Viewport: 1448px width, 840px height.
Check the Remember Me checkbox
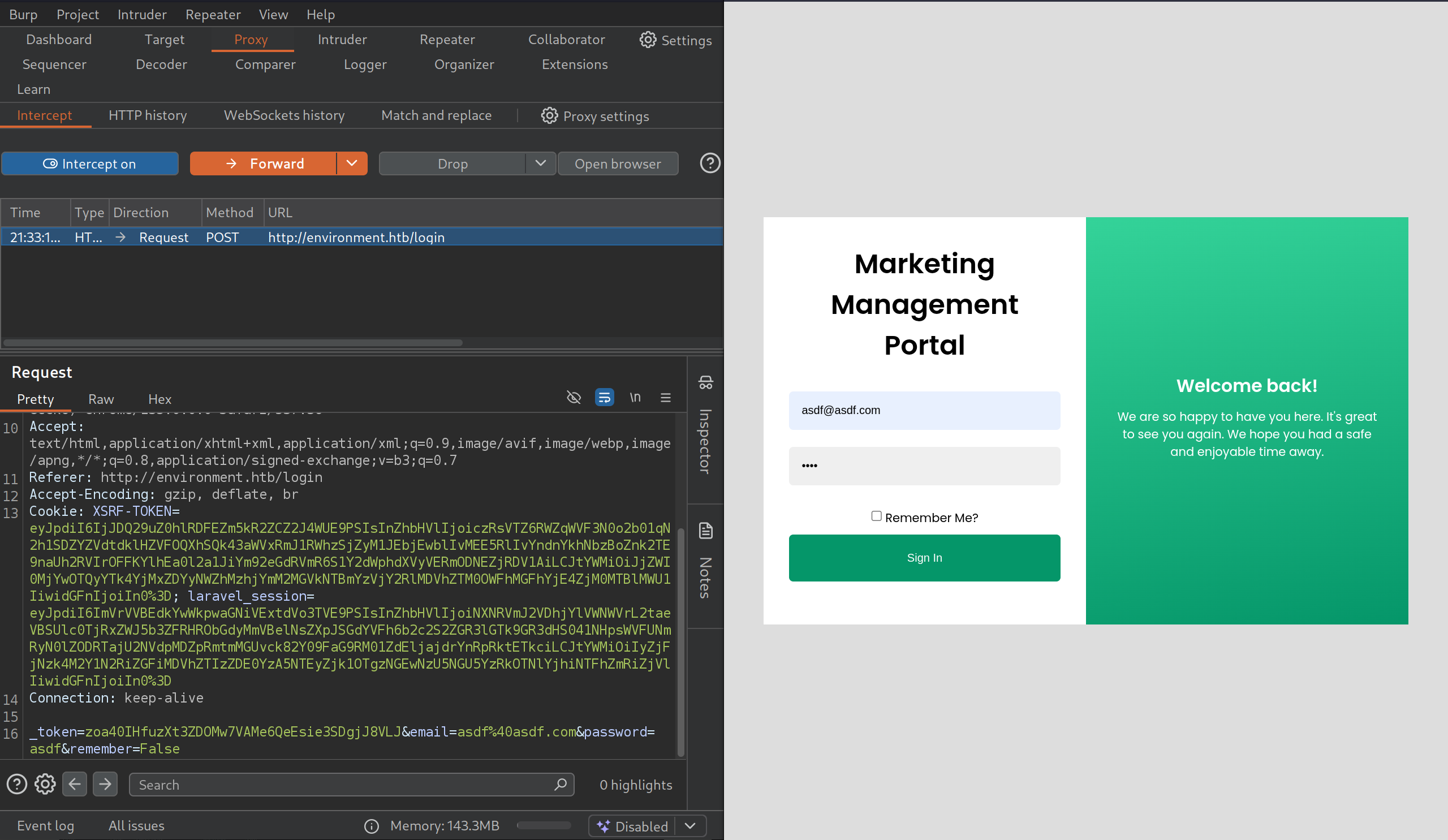point(876,516)
